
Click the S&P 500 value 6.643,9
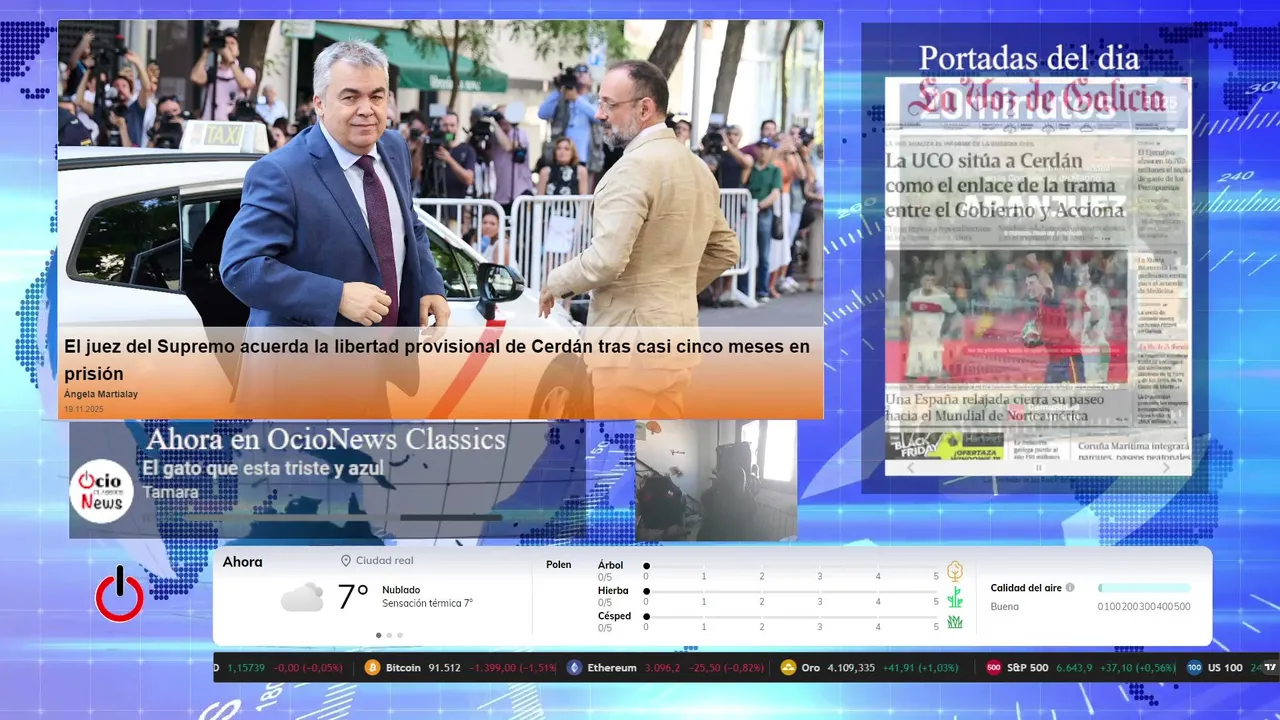tap(1073, 668)
